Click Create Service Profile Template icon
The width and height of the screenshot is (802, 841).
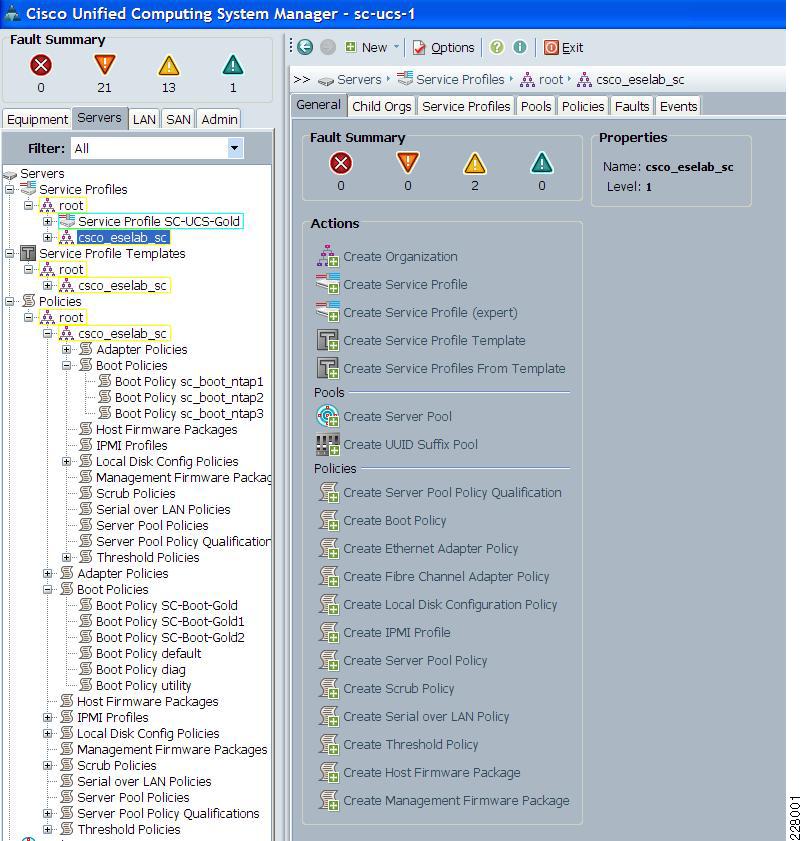(x=328, y=340)
